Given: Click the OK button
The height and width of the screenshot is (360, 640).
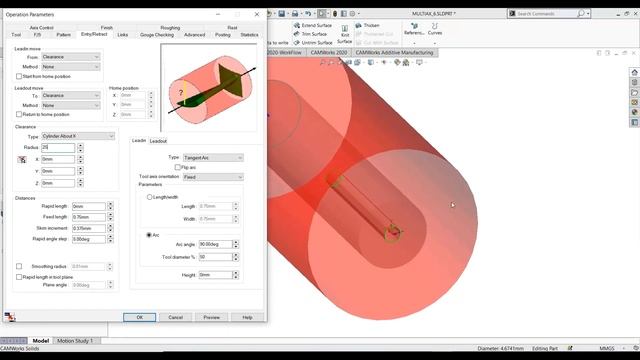Looking at the screenshot, I should [x=140, y=318].
